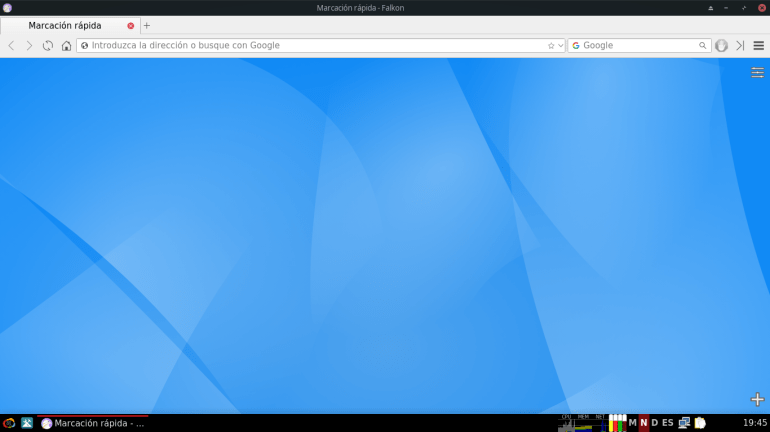Click the Back navigation arrow
The height and width of the screenshot is (432, 770).
(x=11, y=46)
